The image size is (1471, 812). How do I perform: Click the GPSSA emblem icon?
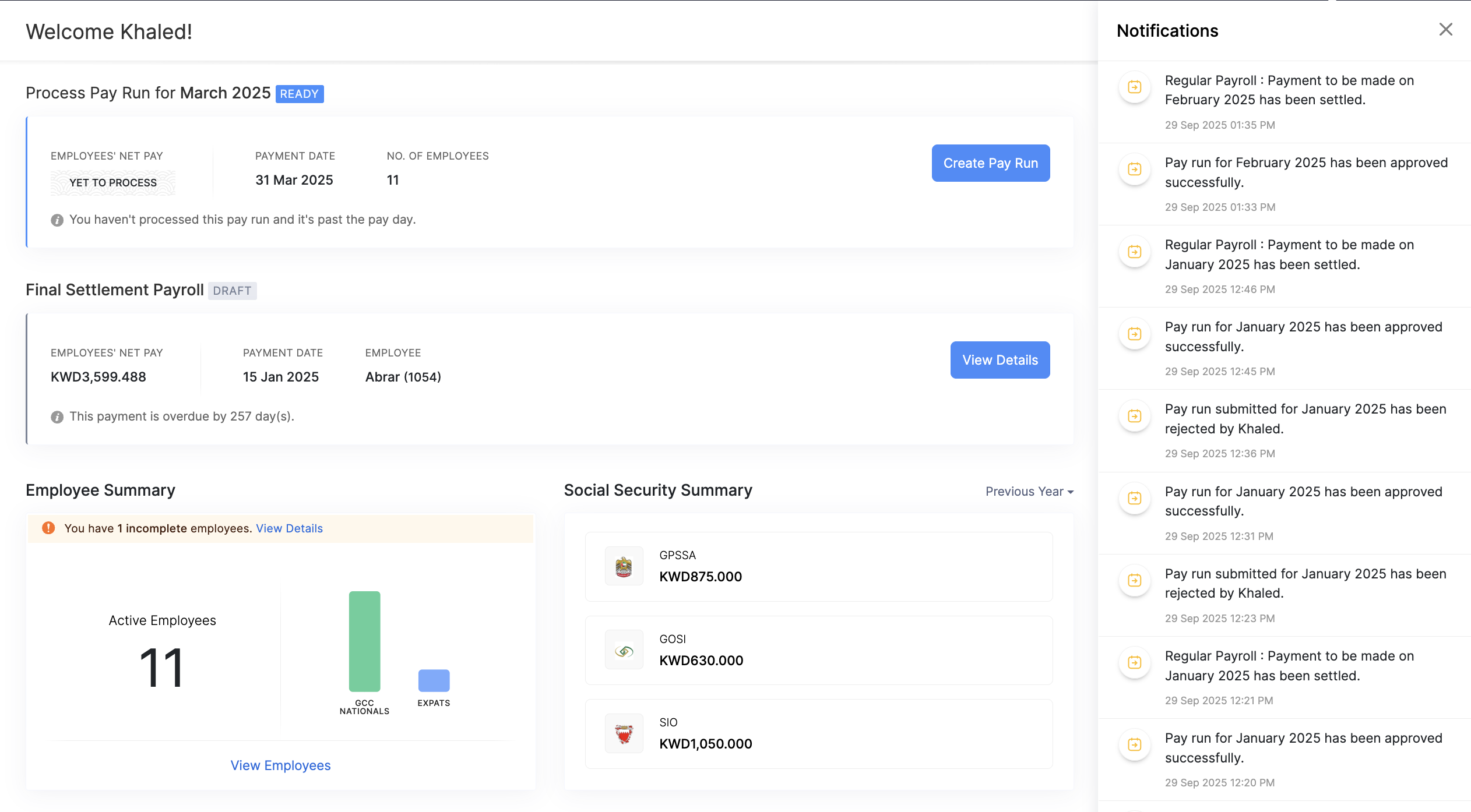pos(624,566)
